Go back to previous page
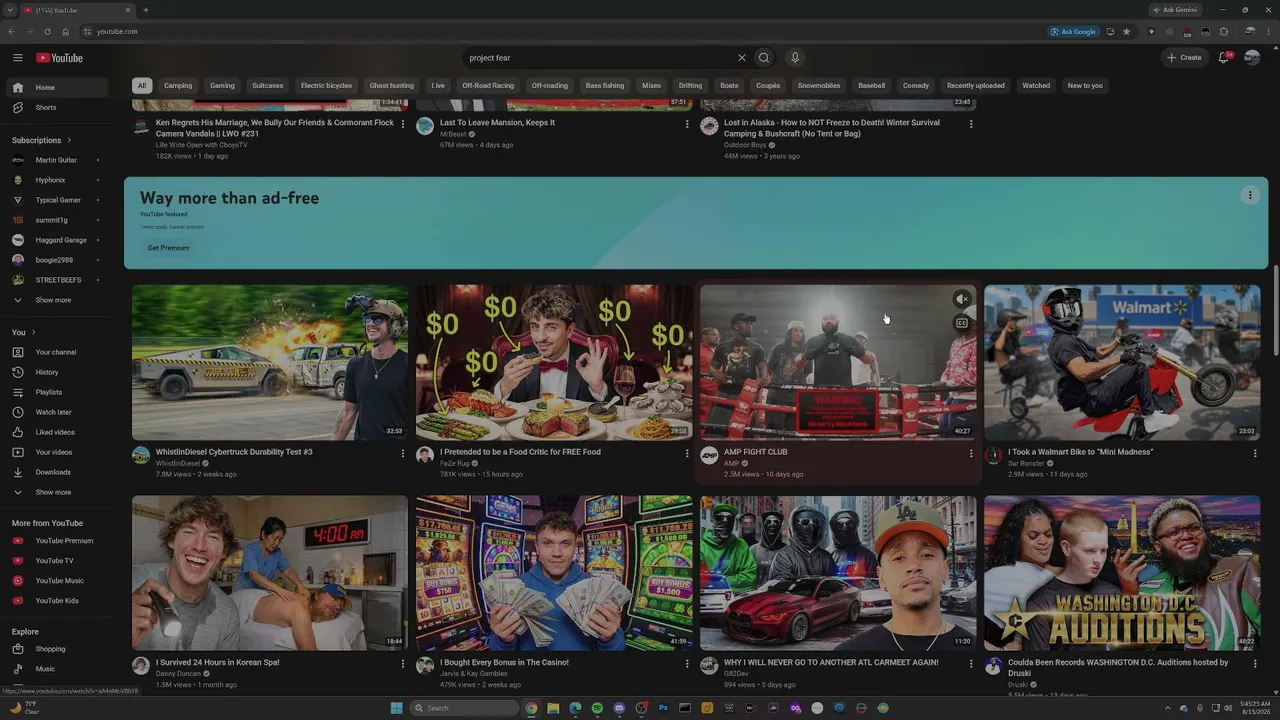Viewport: 1280px width, 720px height. coord(11,32)
